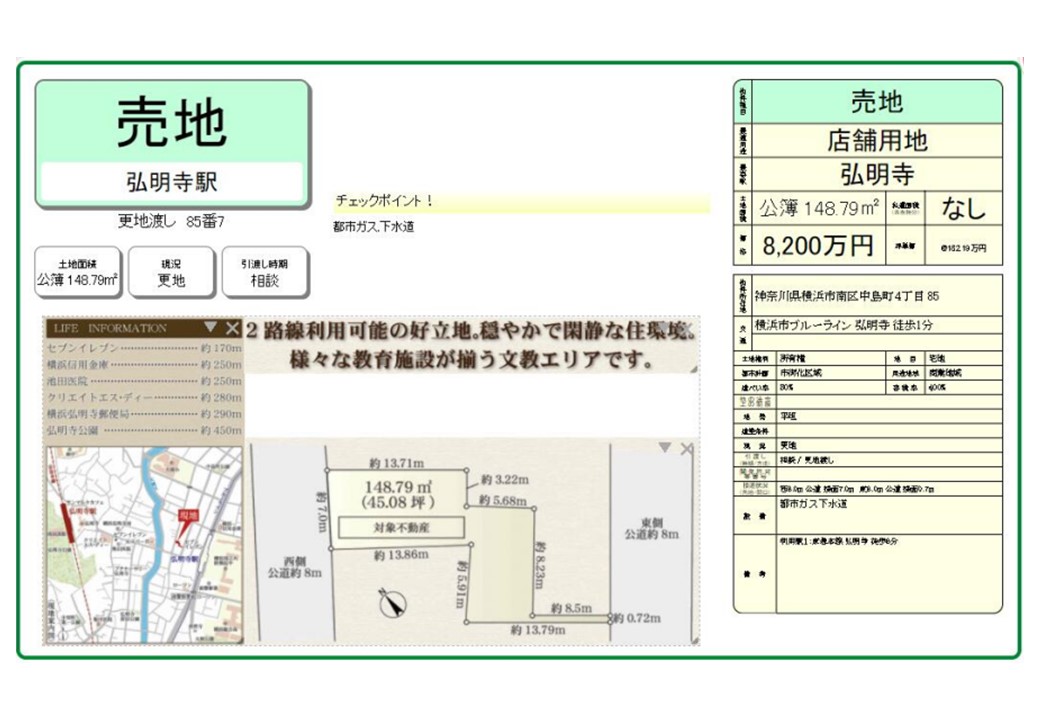
Task: Click down triangle on plot diagram panel
Action: pos(665,448)
